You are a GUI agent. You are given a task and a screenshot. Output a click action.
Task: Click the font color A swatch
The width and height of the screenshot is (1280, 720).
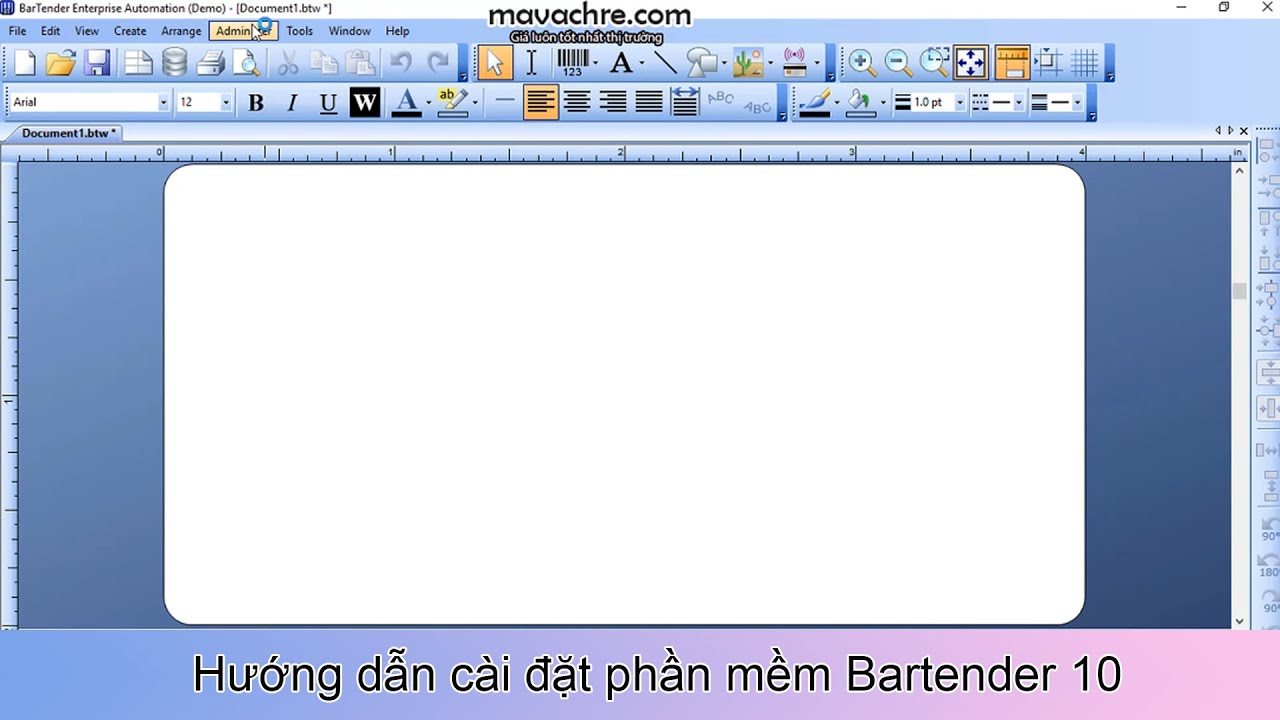(406, 102)
